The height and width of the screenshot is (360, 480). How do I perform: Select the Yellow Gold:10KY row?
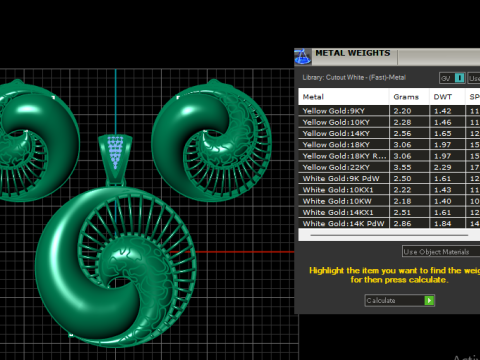coord(389,122)
